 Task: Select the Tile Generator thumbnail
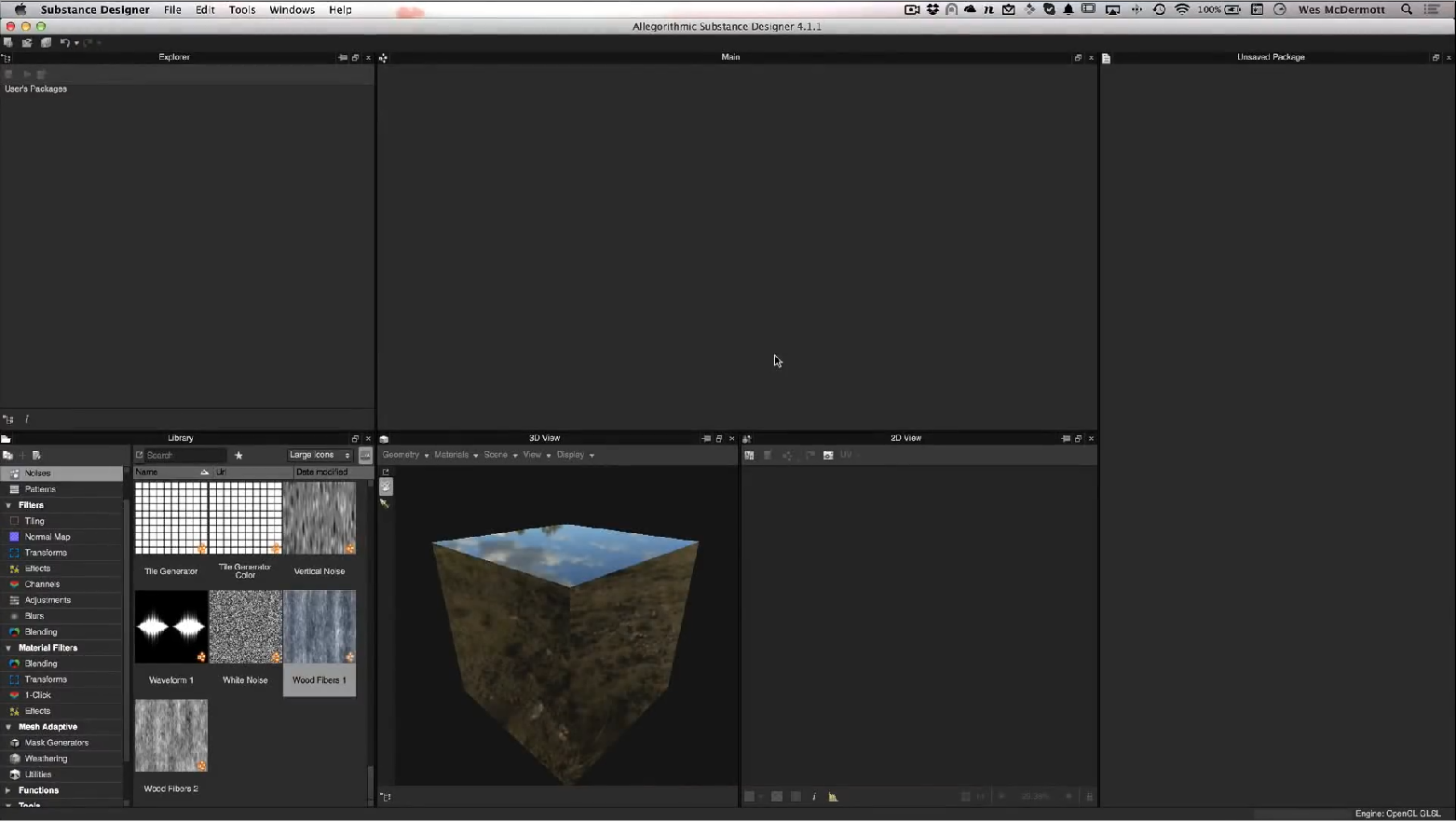click(x=171, y=518)
